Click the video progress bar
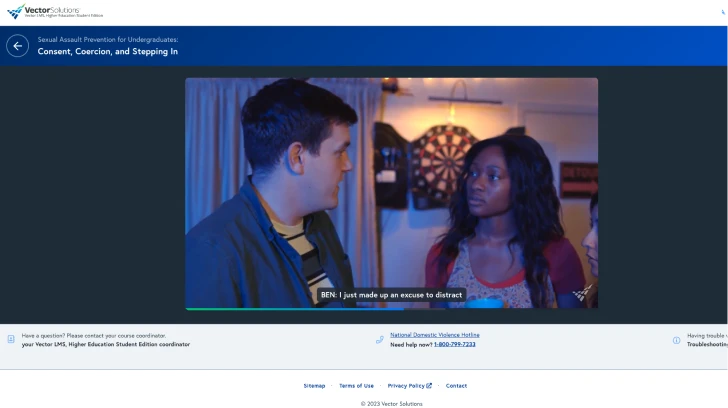Image resolution: width=728 pixels, height=408 pixels. 391,309
